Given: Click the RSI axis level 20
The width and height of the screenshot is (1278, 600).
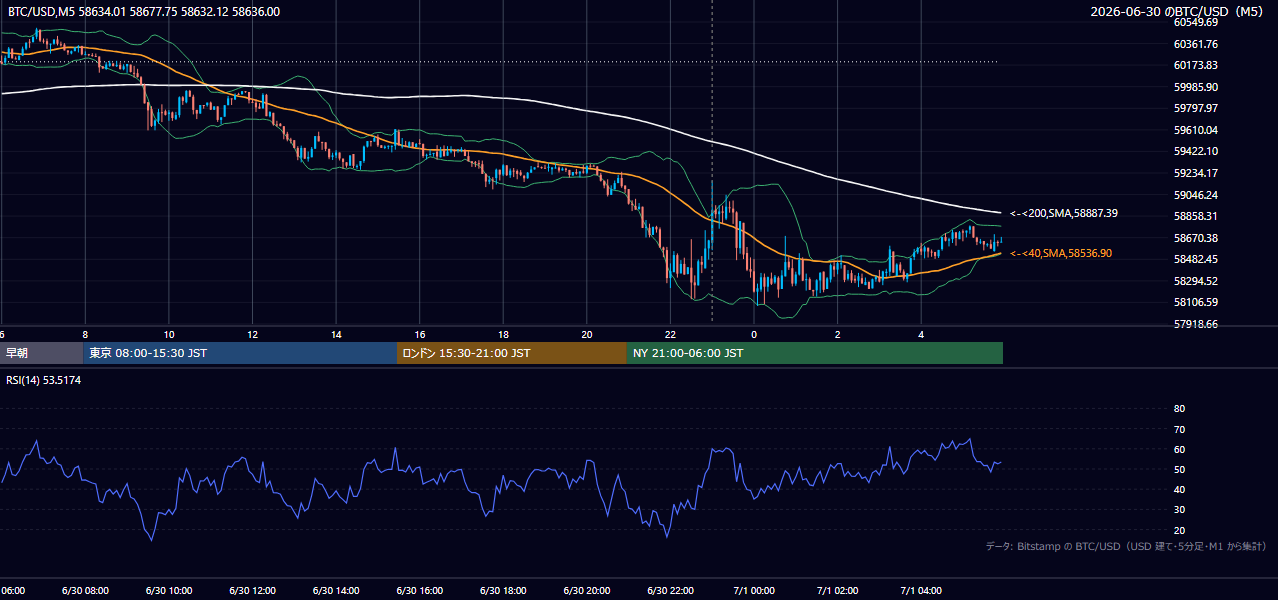Looking at the screenshot, I should 1179,530.
